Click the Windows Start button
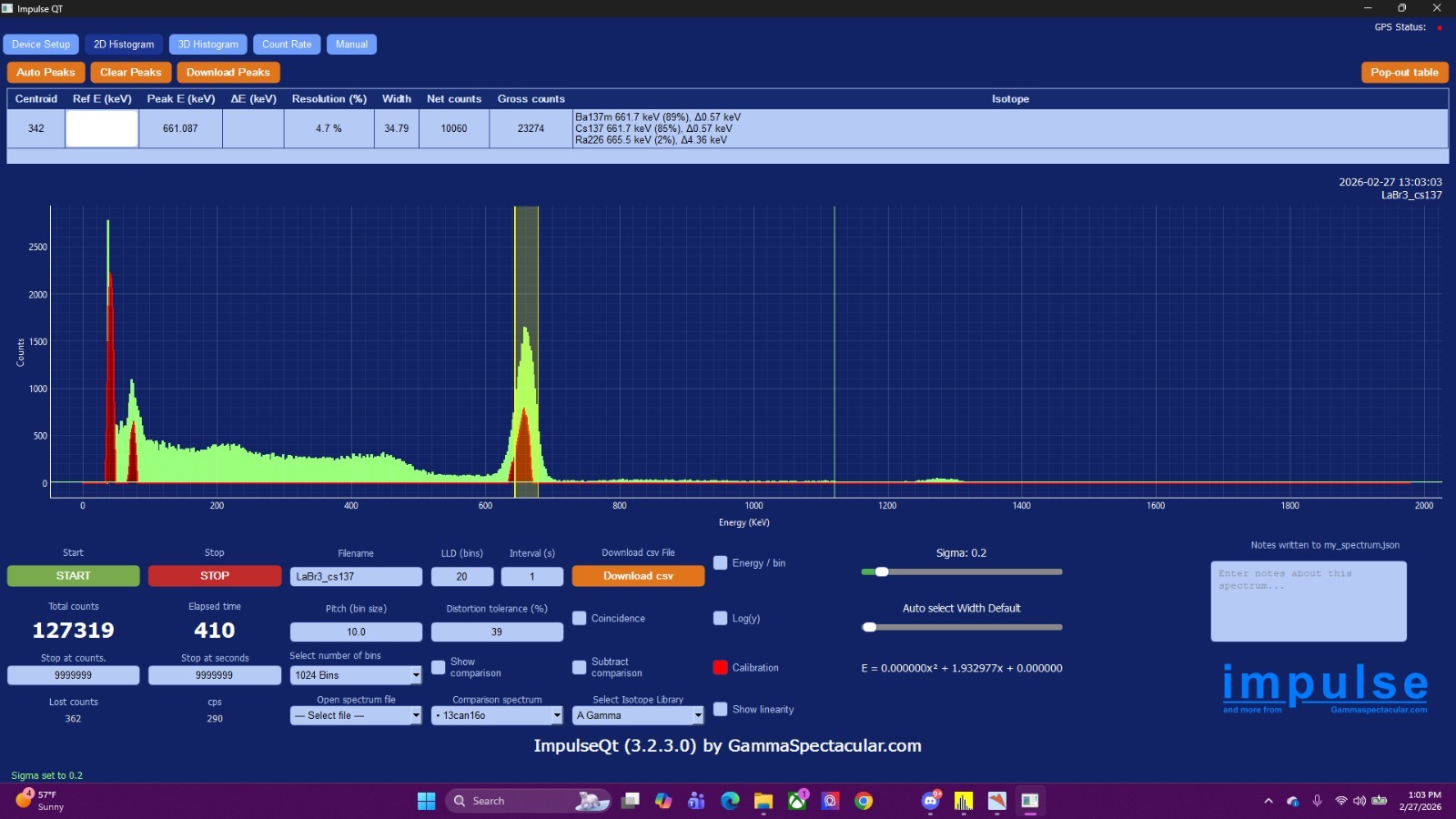The width and height of the screenshot is (1456, 819). click(426, 801)
